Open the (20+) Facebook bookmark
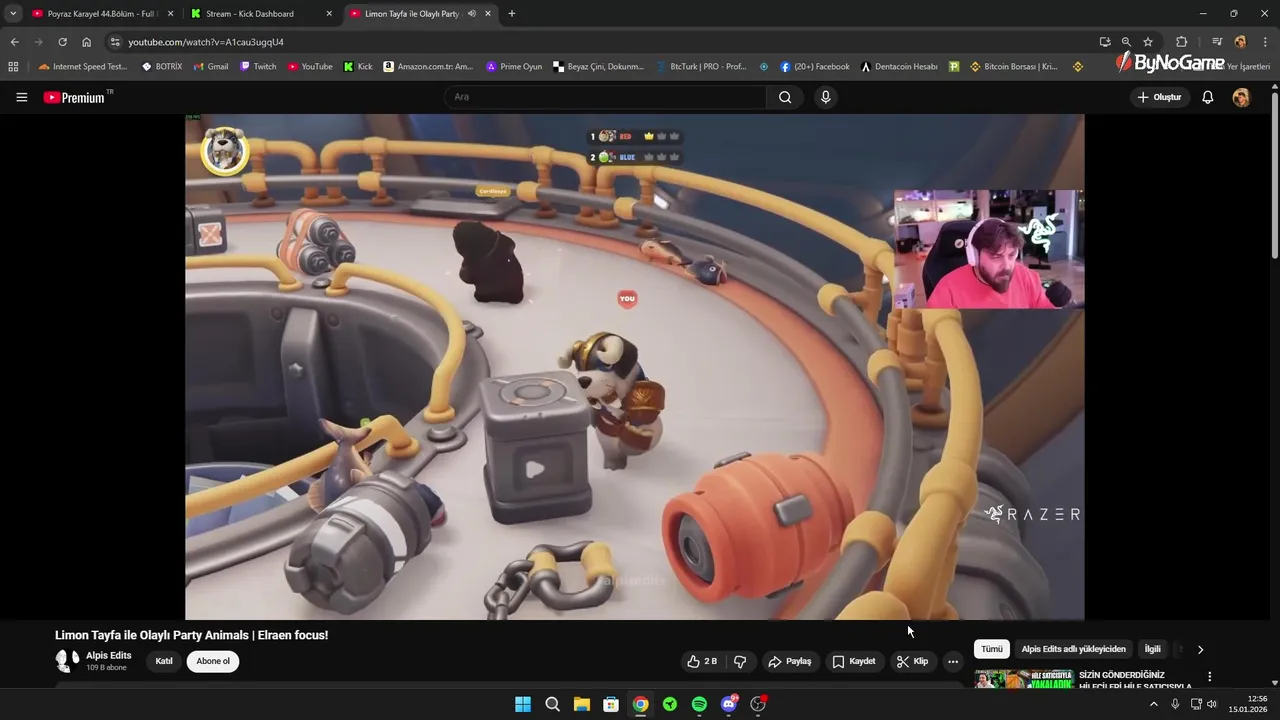 (815, 67)
